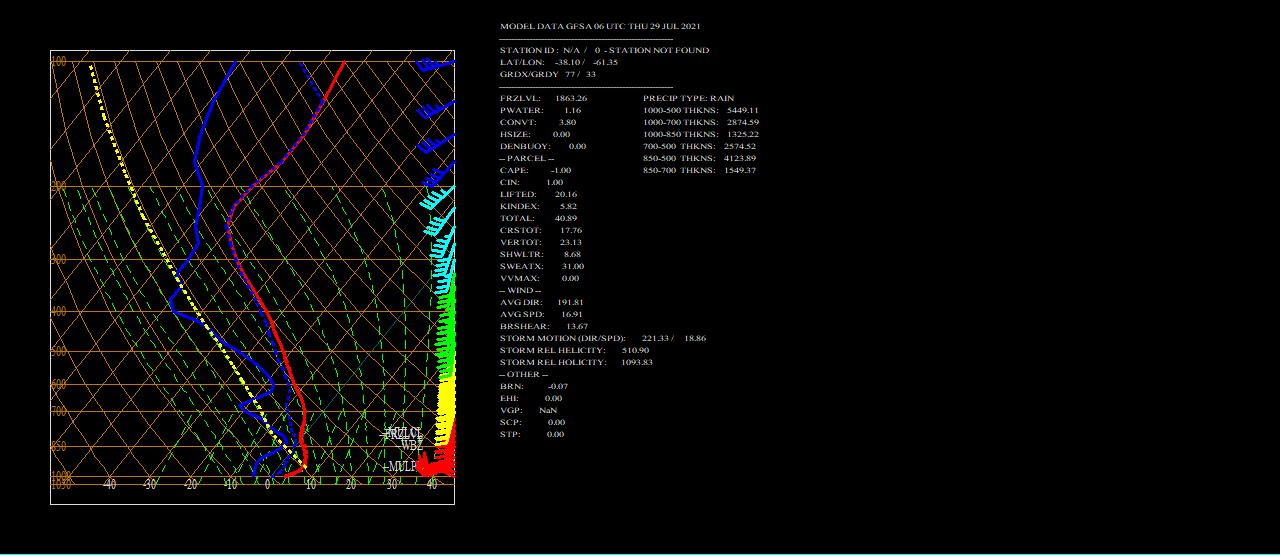Click the 400 pressure level label
Screen dimensions: 1280x555
59,312
